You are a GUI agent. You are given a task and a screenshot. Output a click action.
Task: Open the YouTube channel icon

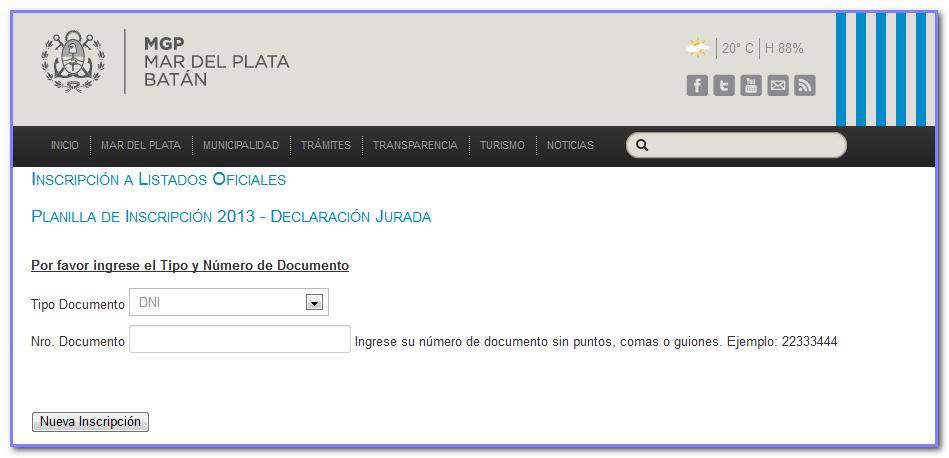[x=751, y=86]
